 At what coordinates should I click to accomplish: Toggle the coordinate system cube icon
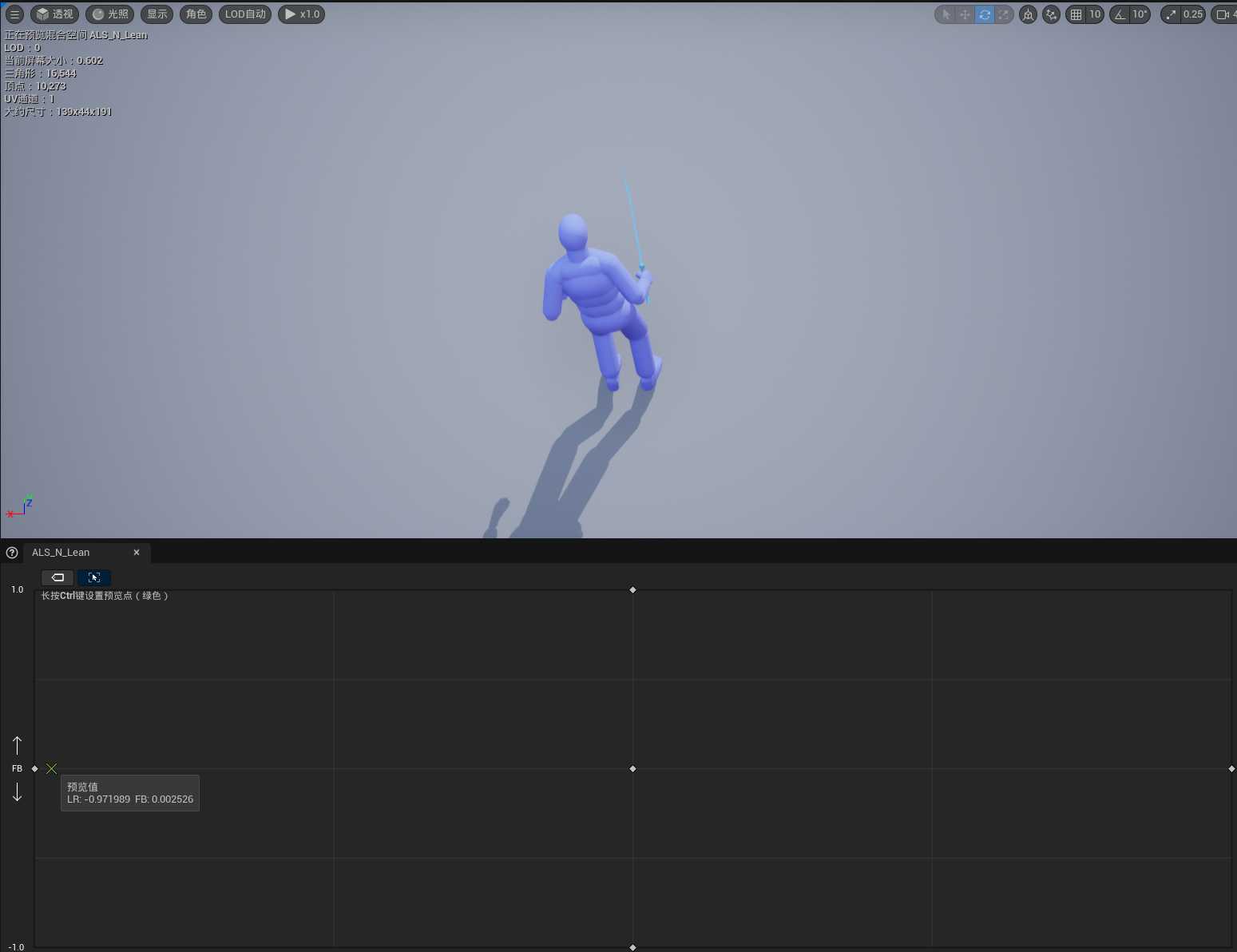click(x=1028, y=14)
